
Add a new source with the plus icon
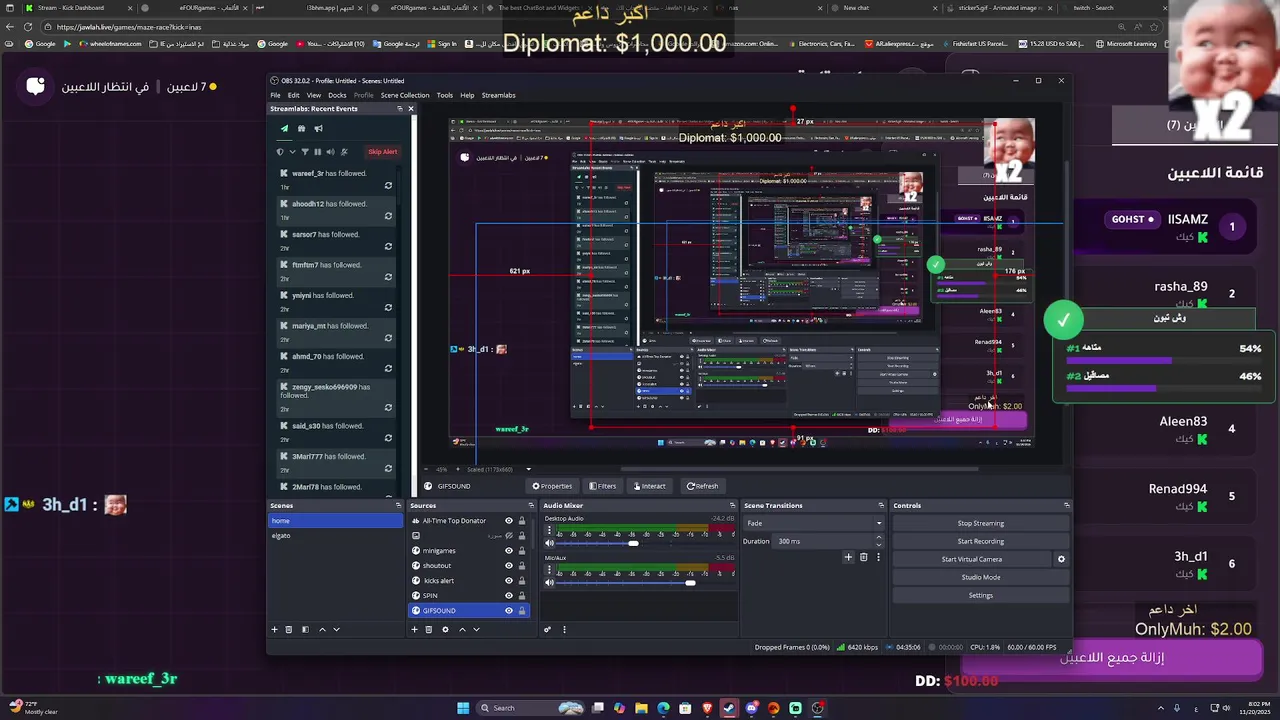414,629
